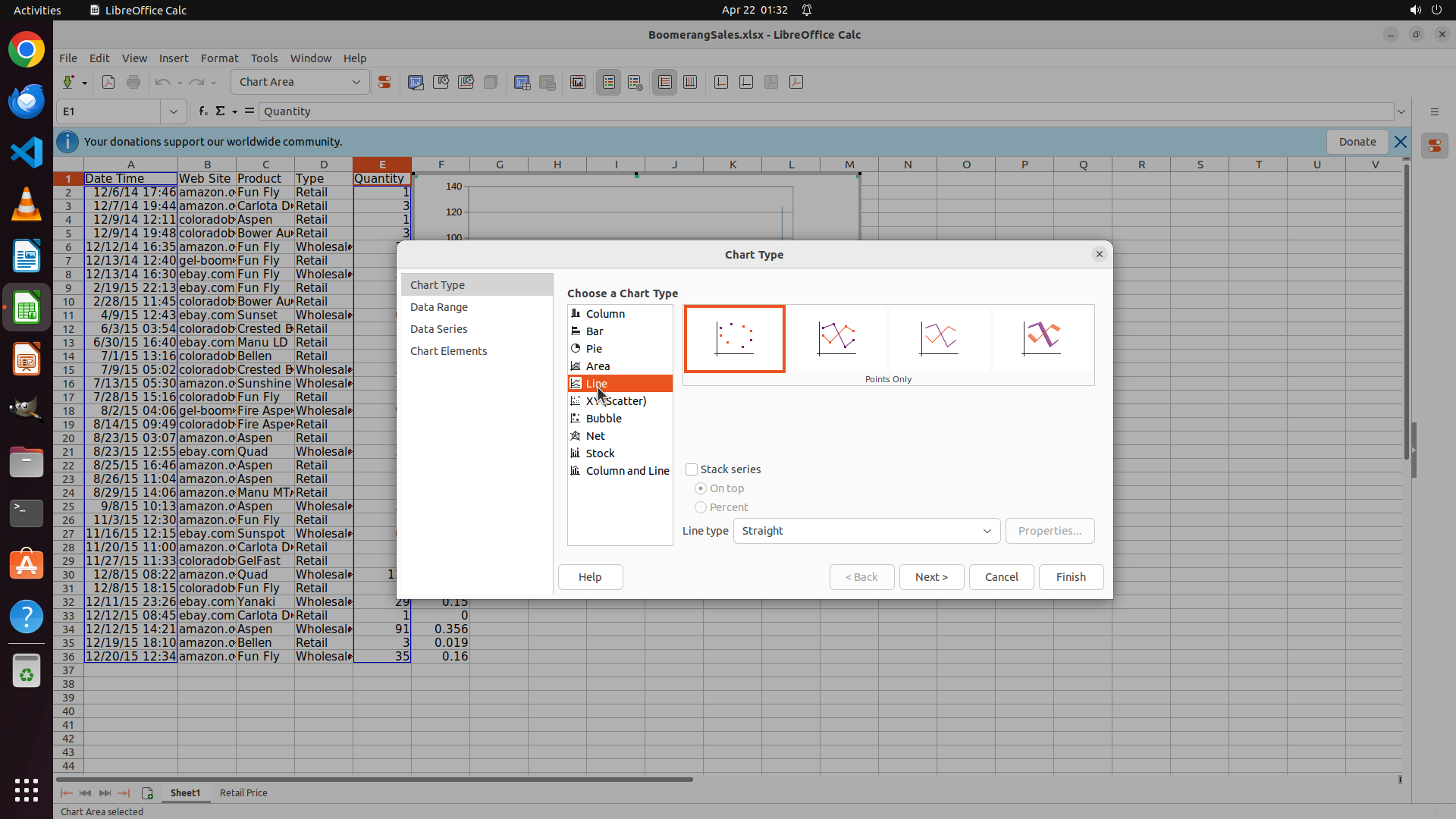Select the On top radio option
Viewport: 1456px width, 819px height.
[x=701, y=488]
